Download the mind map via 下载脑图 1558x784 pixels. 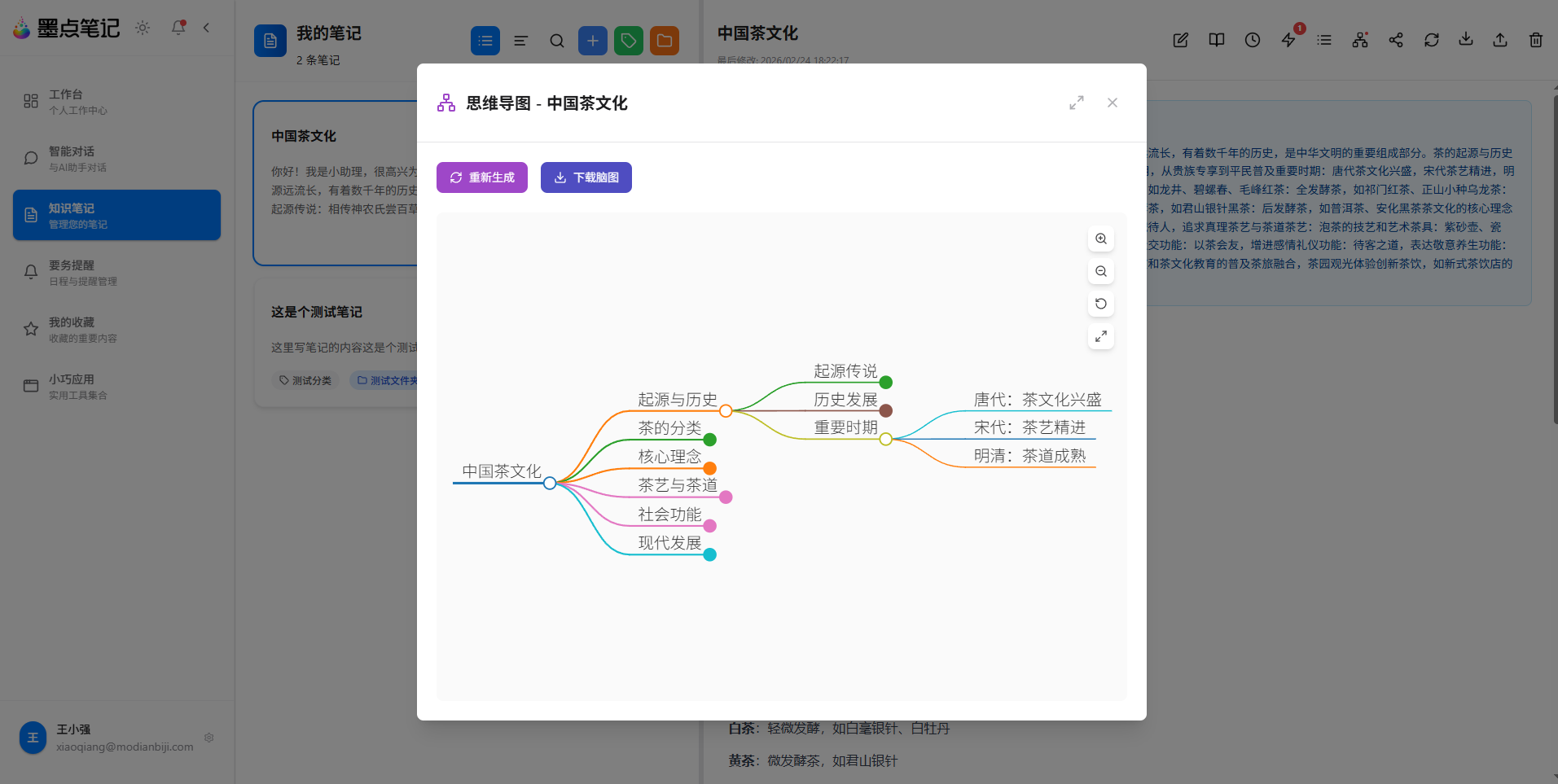click(x=586, y=177)
